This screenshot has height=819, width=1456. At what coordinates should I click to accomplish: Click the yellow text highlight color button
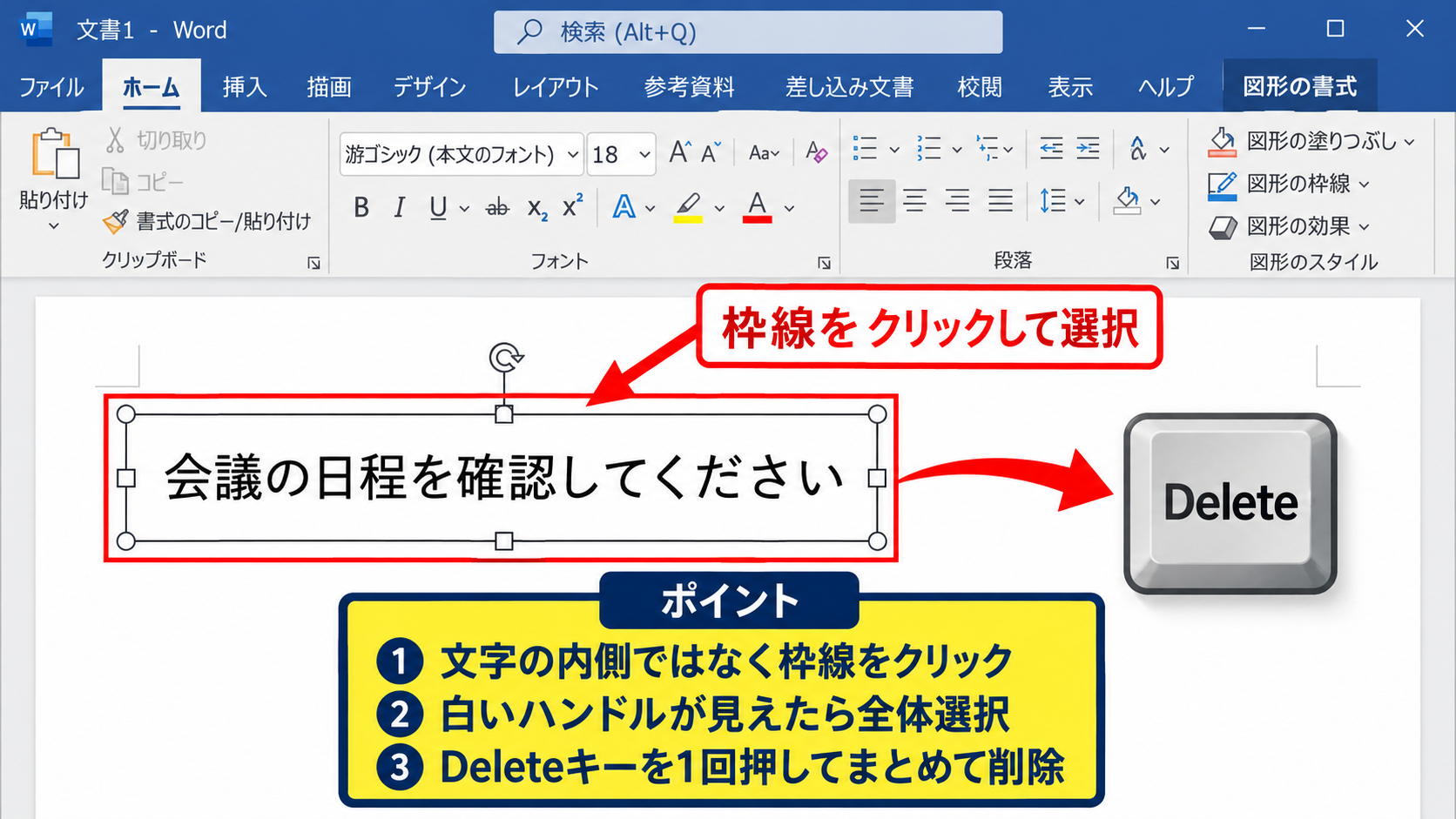point(688,207)
